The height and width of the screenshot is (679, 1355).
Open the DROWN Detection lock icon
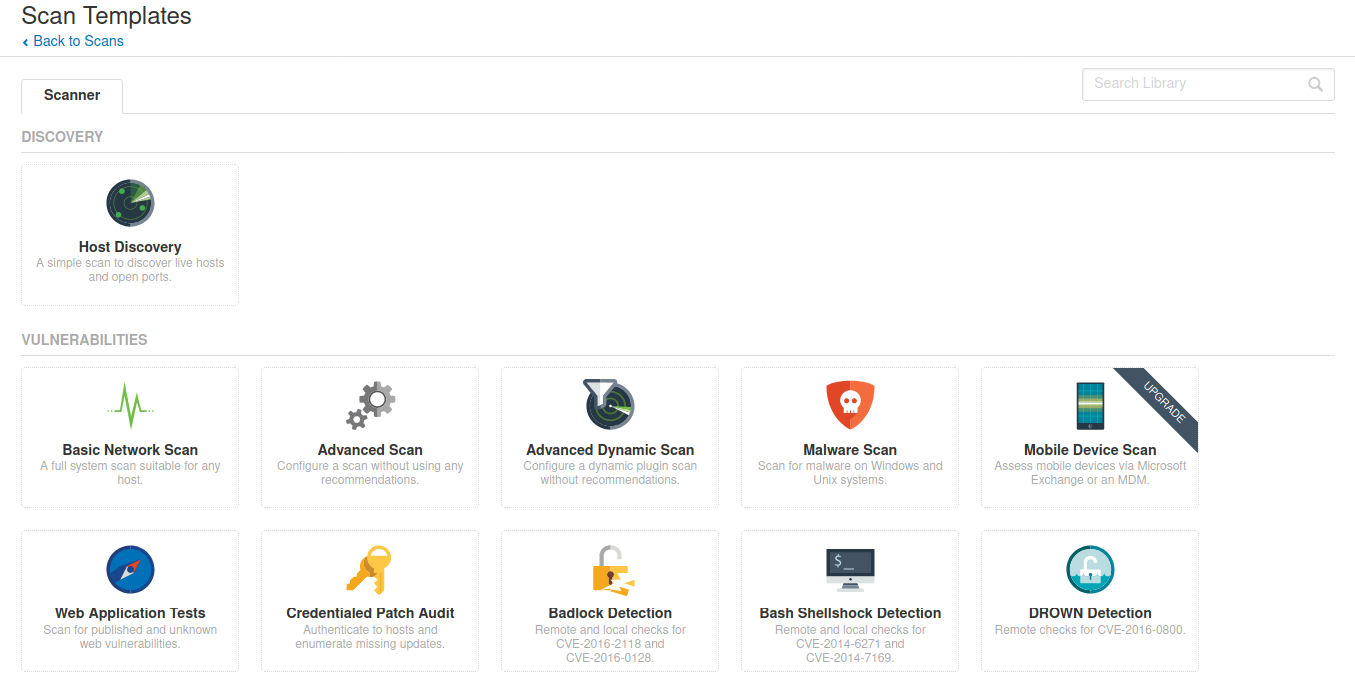point(1090,570)
